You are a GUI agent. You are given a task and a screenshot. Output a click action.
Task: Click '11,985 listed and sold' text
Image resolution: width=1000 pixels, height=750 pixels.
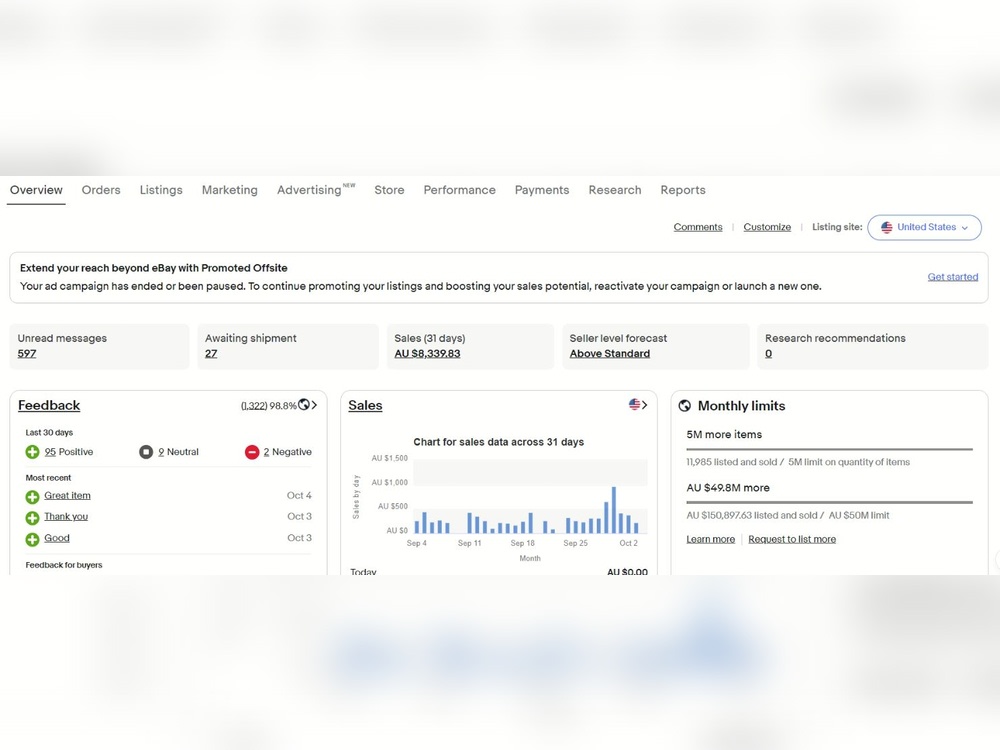(732, 462)
